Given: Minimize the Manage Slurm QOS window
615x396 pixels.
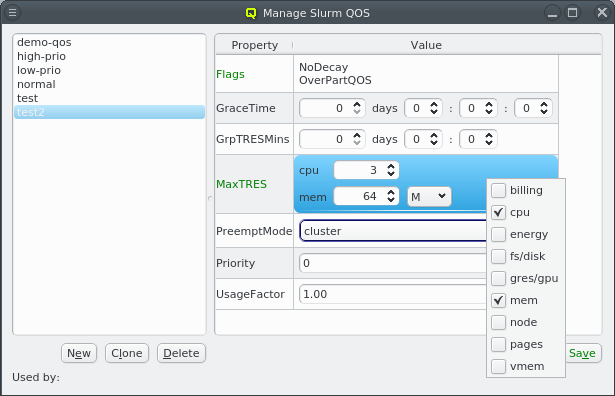Looking at the screenshot, I should coord(552,13).
